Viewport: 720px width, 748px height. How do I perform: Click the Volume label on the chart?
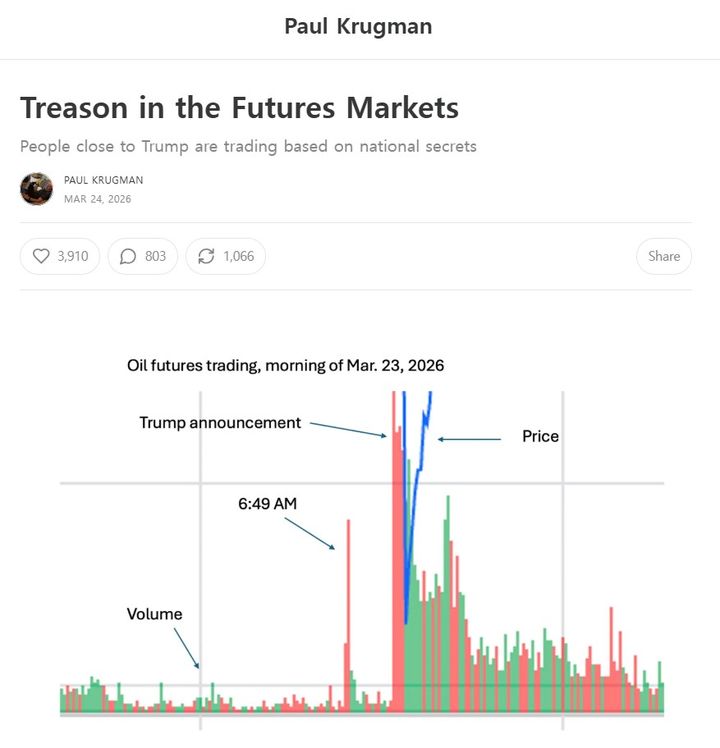click(154, 614)
